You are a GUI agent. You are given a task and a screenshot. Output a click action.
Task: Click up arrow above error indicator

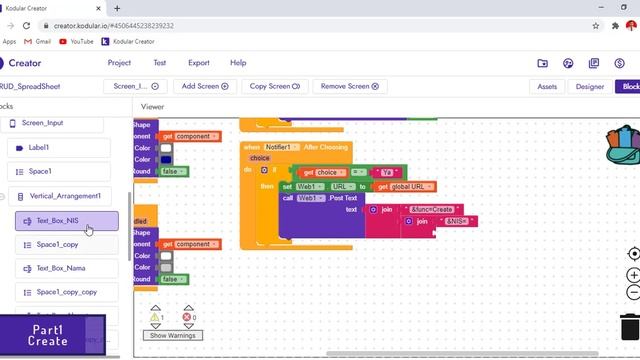tap(188, 308)
